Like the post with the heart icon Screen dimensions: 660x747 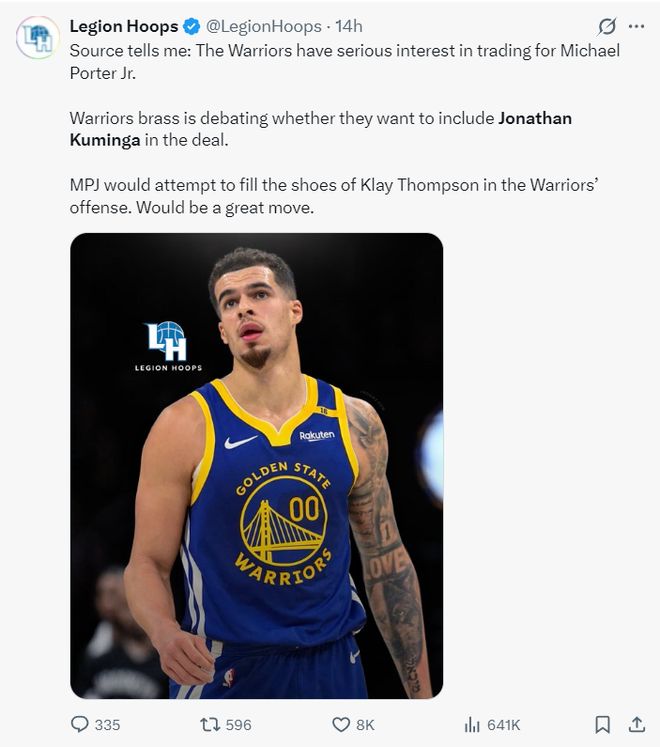point(341,724)
